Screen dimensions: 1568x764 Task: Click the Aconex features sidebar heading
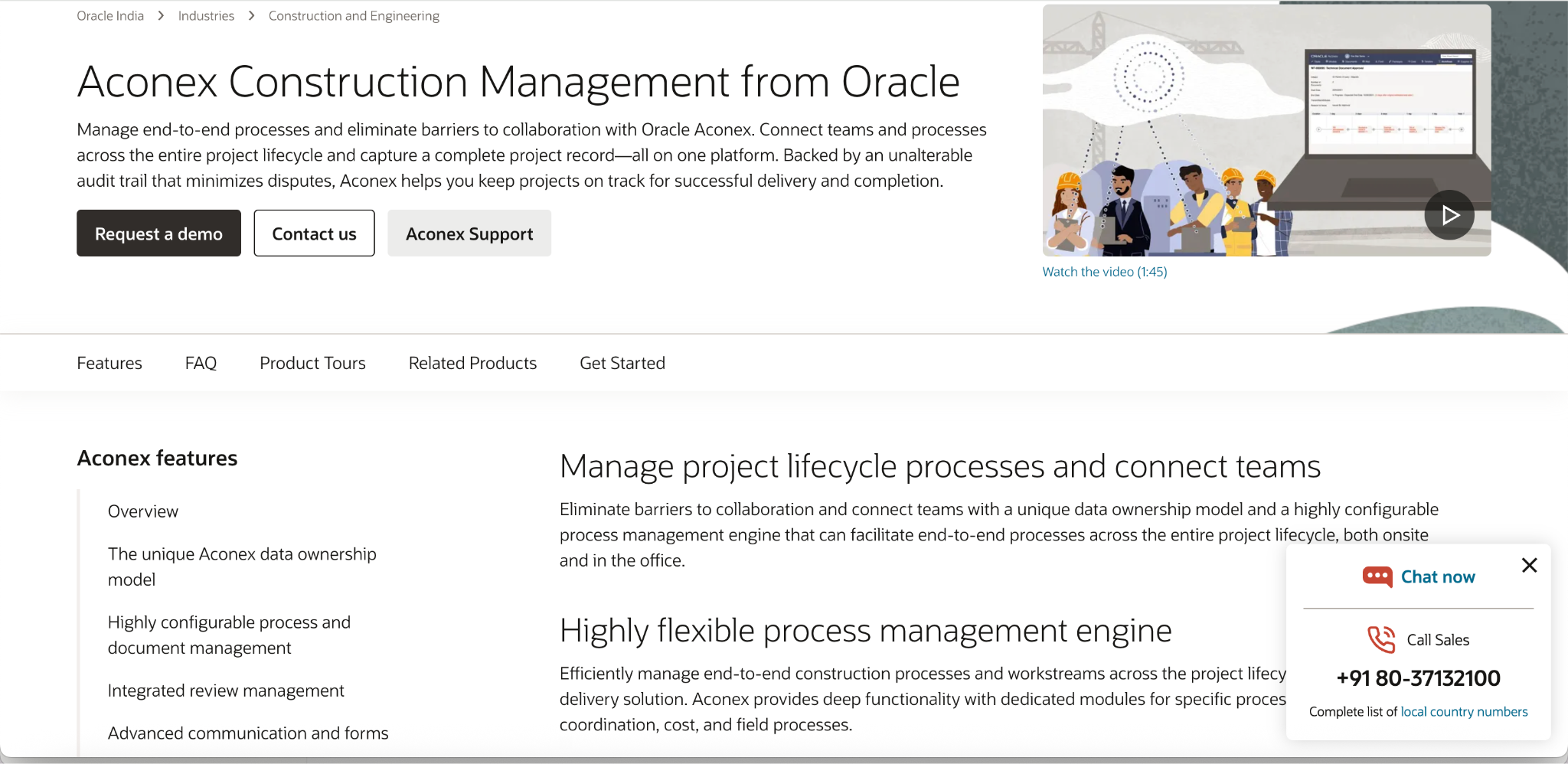(x=157, y=458)
